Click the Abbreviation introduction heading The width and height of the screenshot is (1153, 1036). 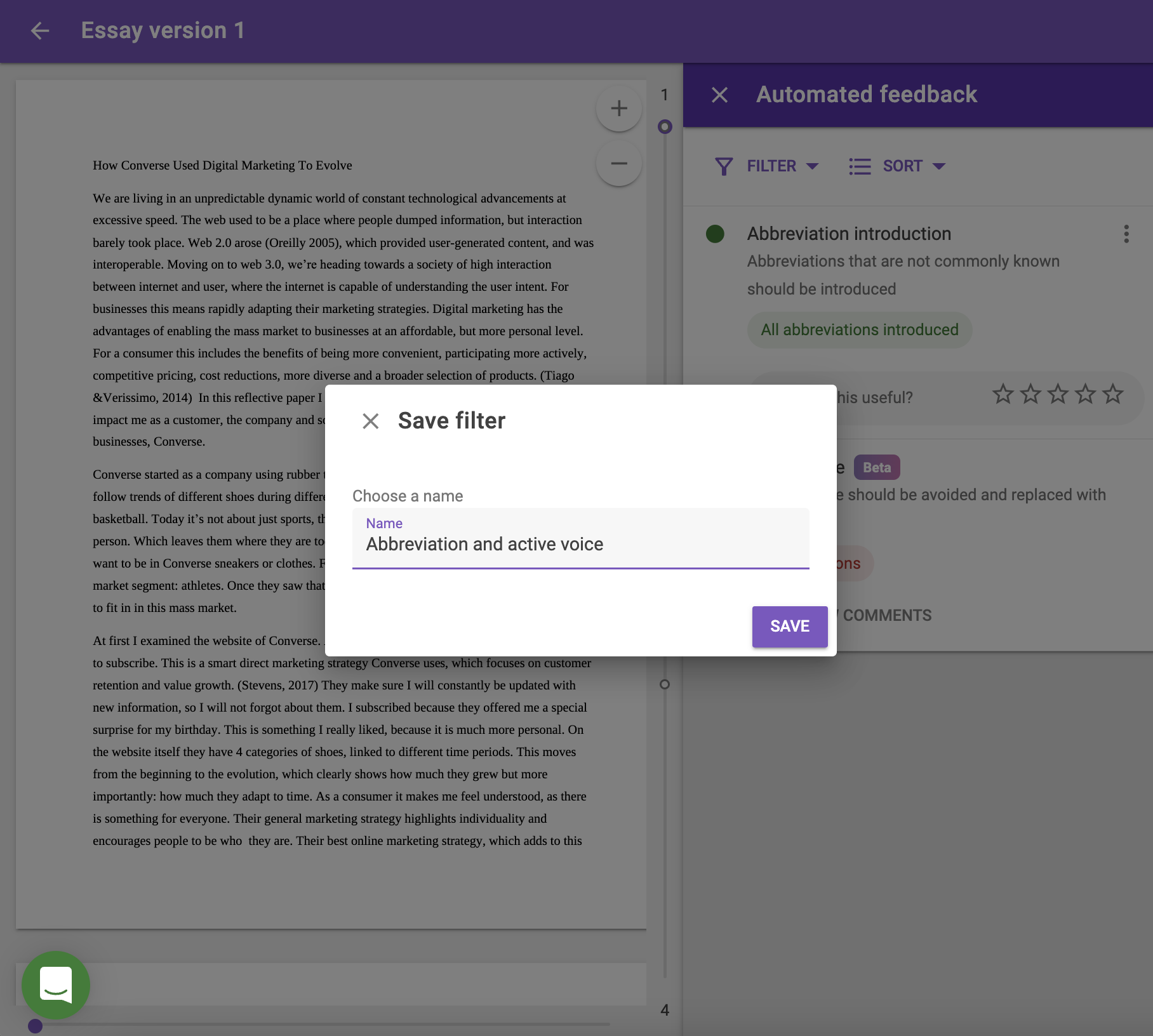point(849,234)
